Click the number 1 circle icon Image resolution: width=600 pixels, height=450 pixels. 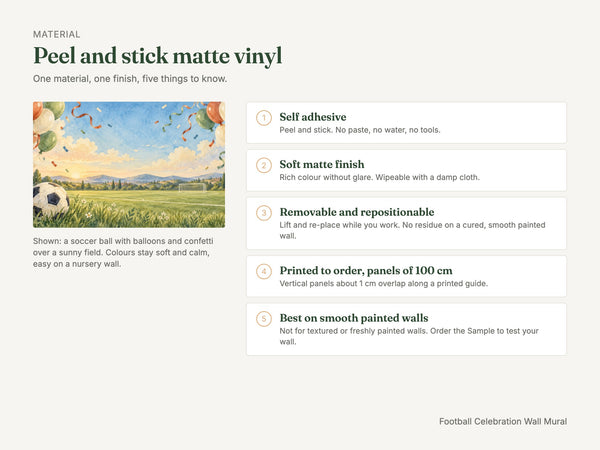[264, 118]
